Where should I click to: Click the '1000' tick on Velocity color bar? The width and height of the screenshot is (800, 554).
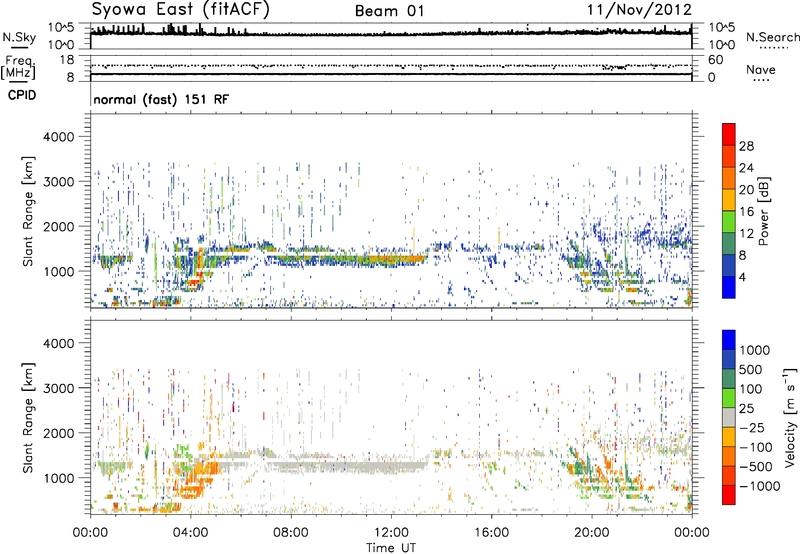click(755, 350)
